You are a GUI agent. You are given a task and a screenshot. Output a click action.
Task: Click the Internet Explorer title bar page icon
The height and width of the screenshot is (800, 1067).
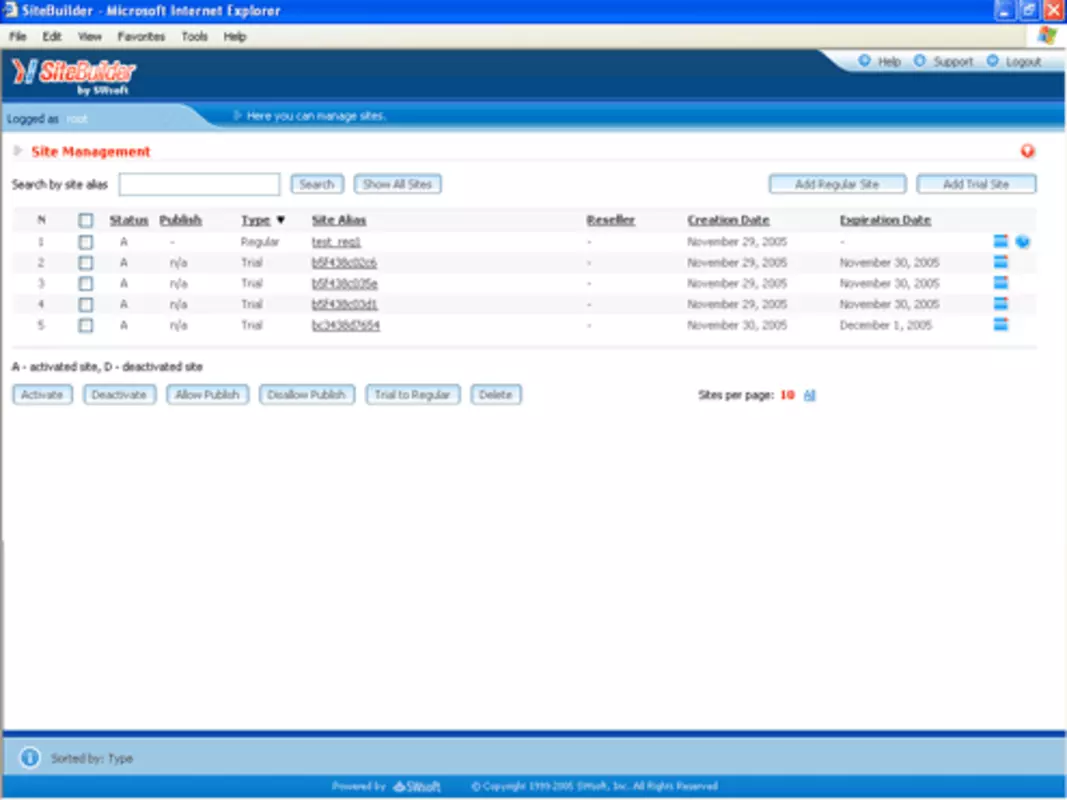[10, 10]
